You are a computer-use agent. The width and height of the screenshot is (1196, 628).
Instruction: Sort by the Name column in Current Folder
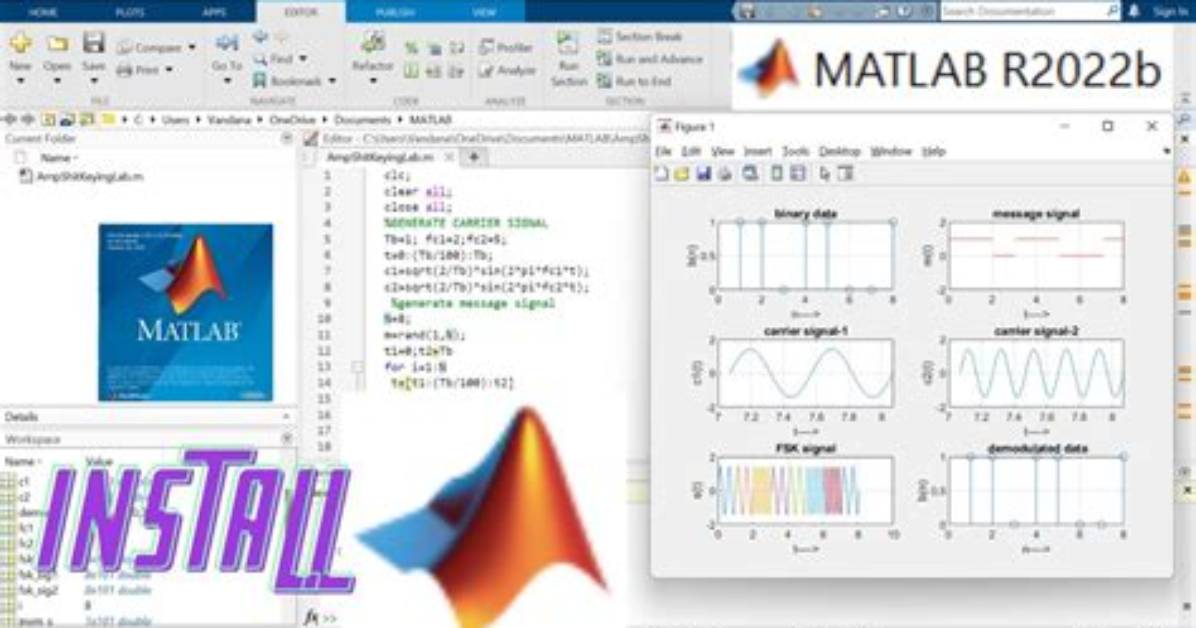point(59,158)
